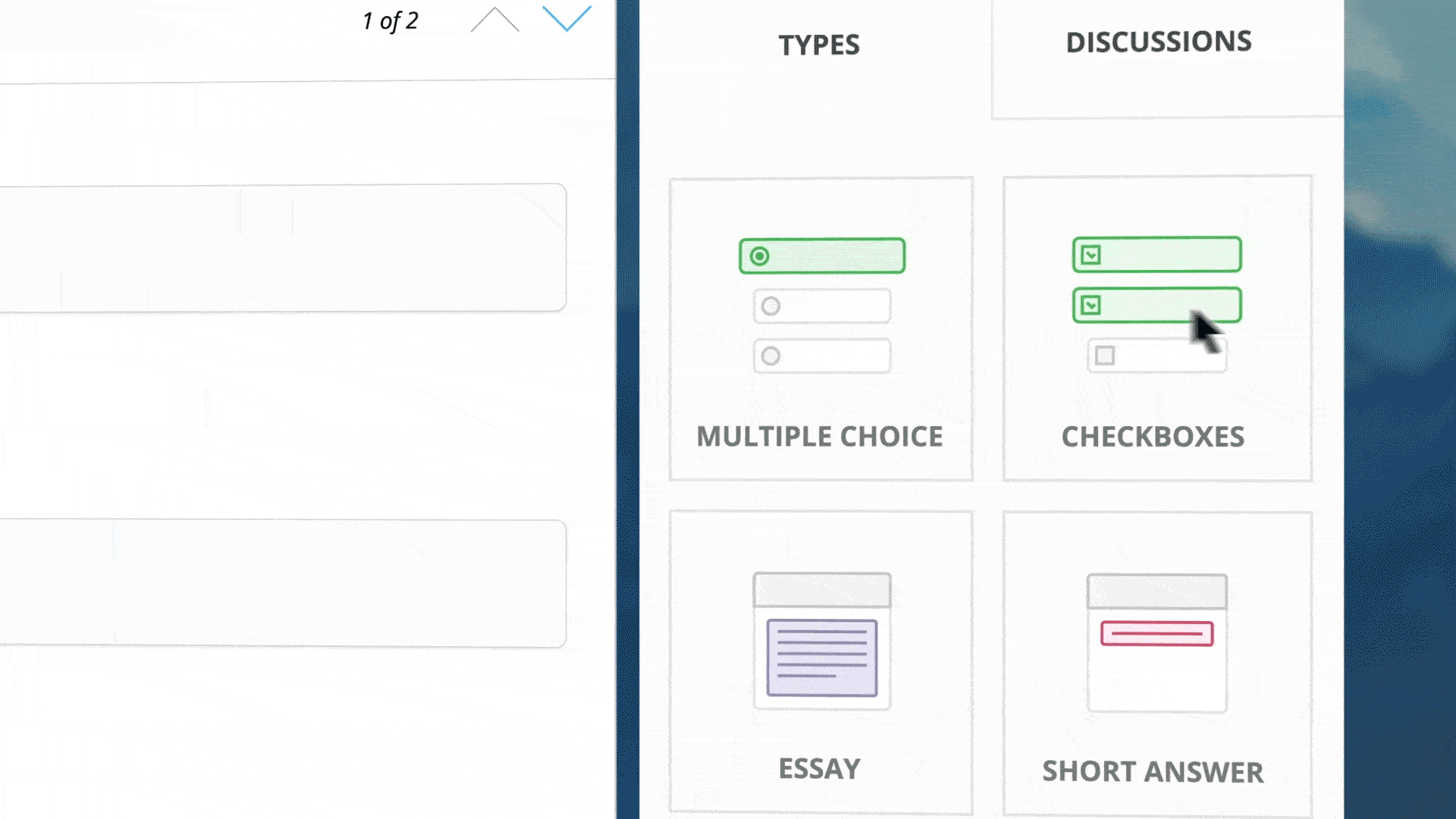The height and width of the screenshot is (819, 1456).
Task: Open the TYPES tab
Action: 819,45
